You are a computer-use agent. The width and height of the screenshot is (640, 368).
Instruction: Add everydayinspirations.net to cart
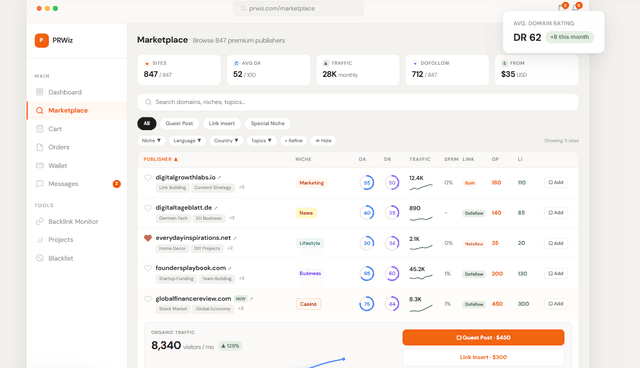(x=556, y=243)
